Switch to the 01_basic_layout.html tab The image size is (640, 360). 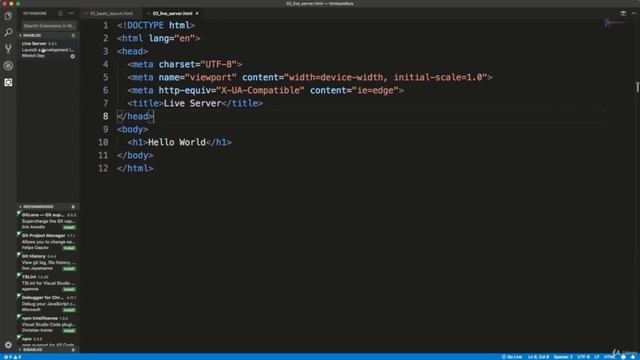coord(111,13)
